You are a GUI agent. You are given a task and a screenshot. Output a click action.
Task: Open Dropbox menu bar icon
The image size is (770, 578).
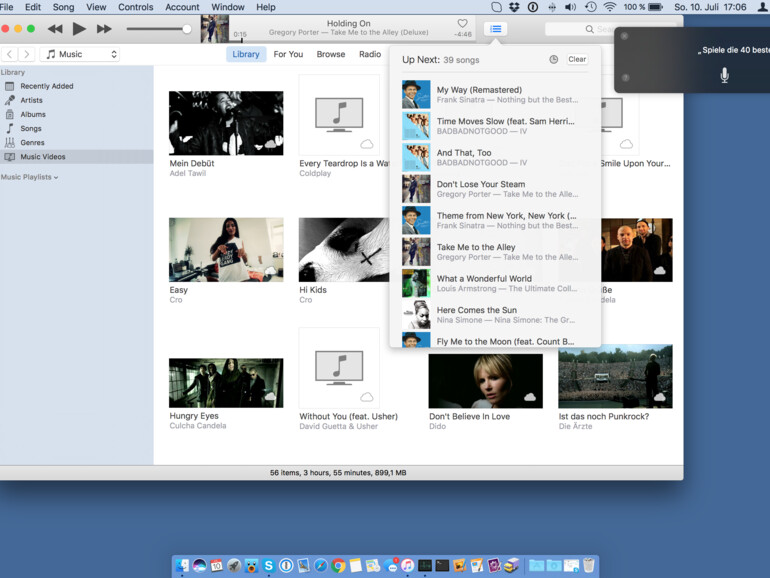pyautogui.click(x=514, y=7)
